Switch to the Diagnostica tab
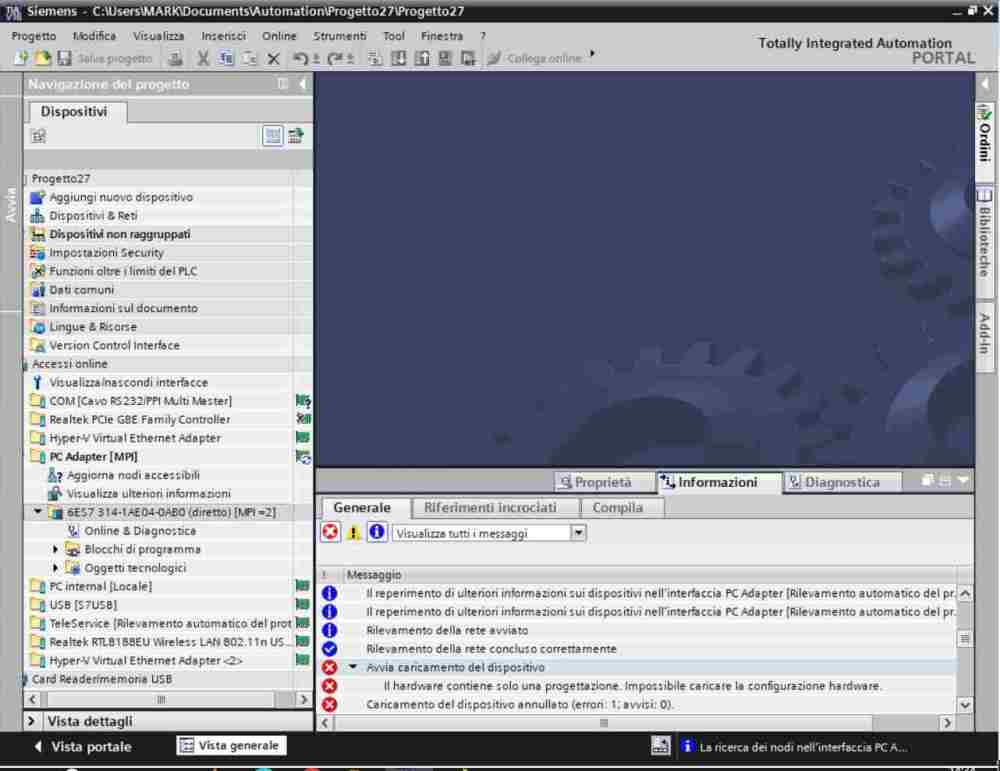Image resolution: width=1000 pixels, height=771 pixels. [842, 482]
